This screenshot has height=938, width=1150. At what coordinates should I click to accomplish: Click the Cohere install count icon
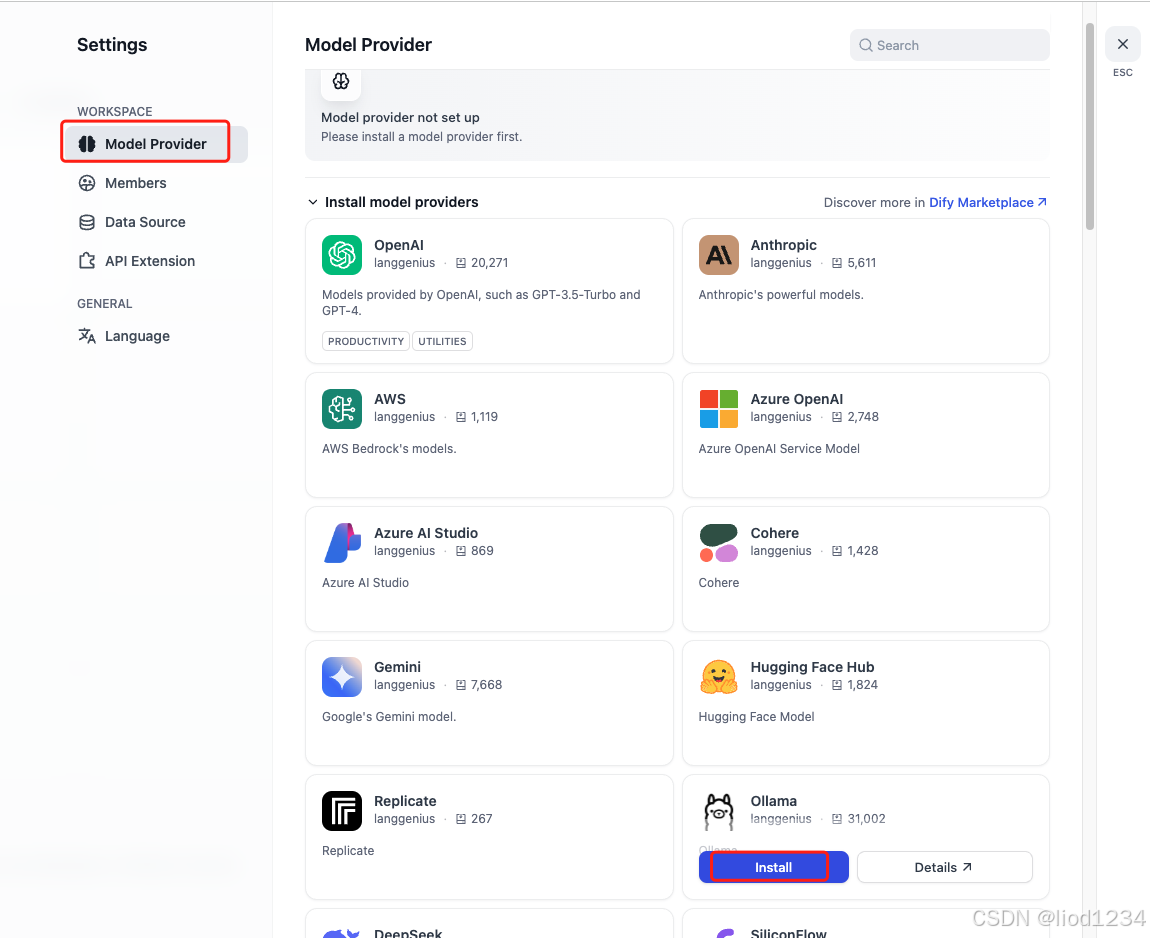tap(837, 552)
